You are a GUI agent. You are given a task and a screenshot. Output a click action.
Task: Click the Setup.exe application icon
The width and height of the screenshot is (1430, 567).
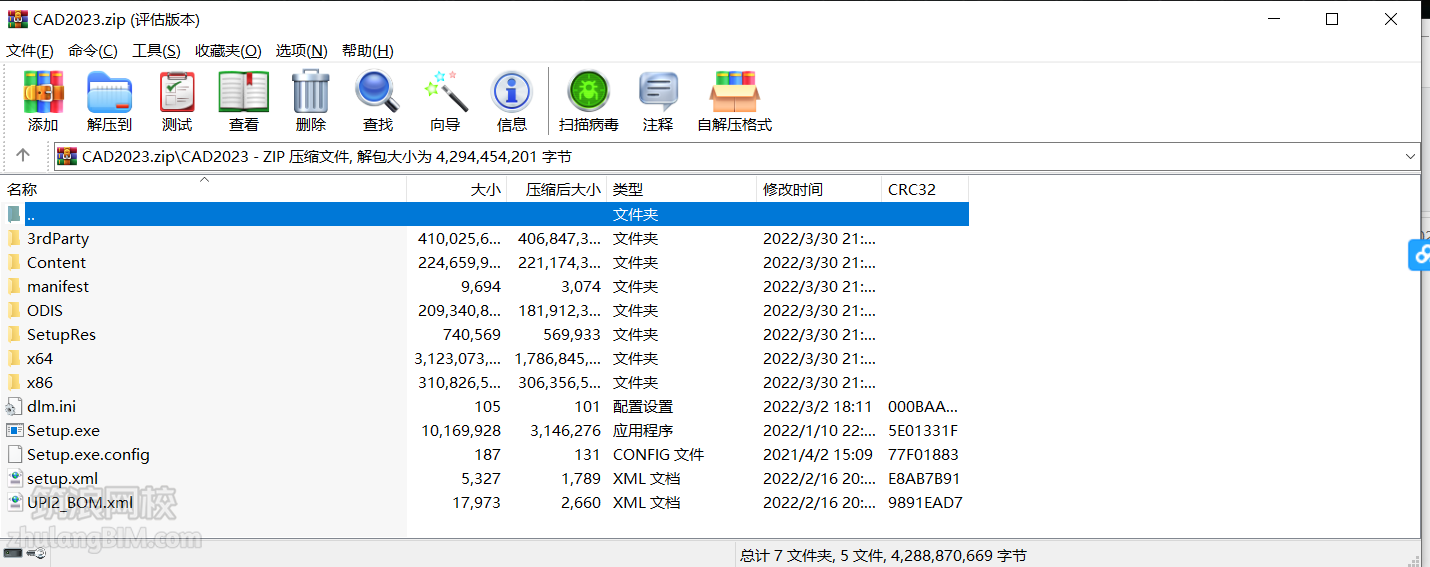tap(14, 430)
